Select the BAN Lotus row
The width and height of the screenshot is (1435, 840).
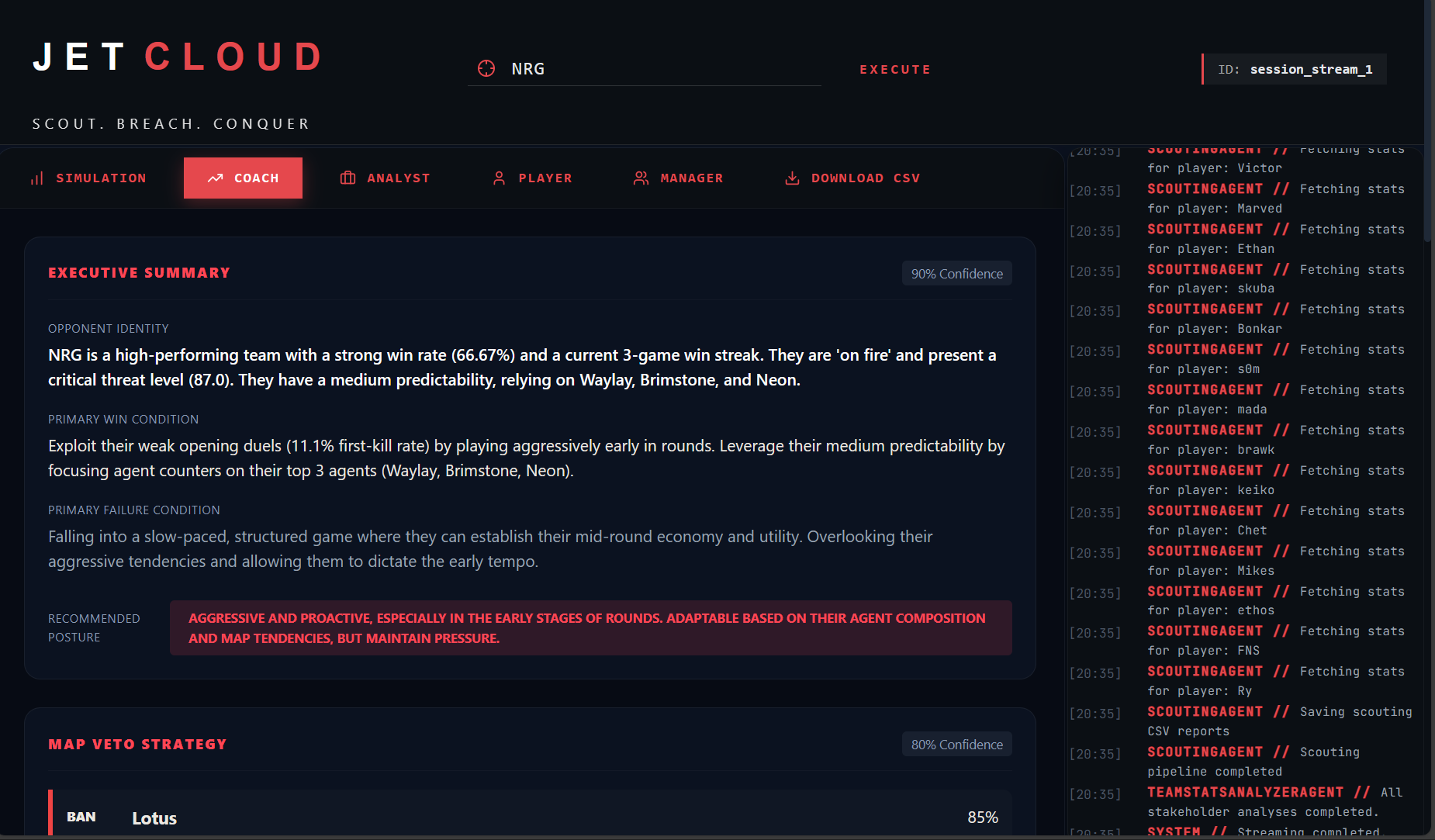coord(530,814)
